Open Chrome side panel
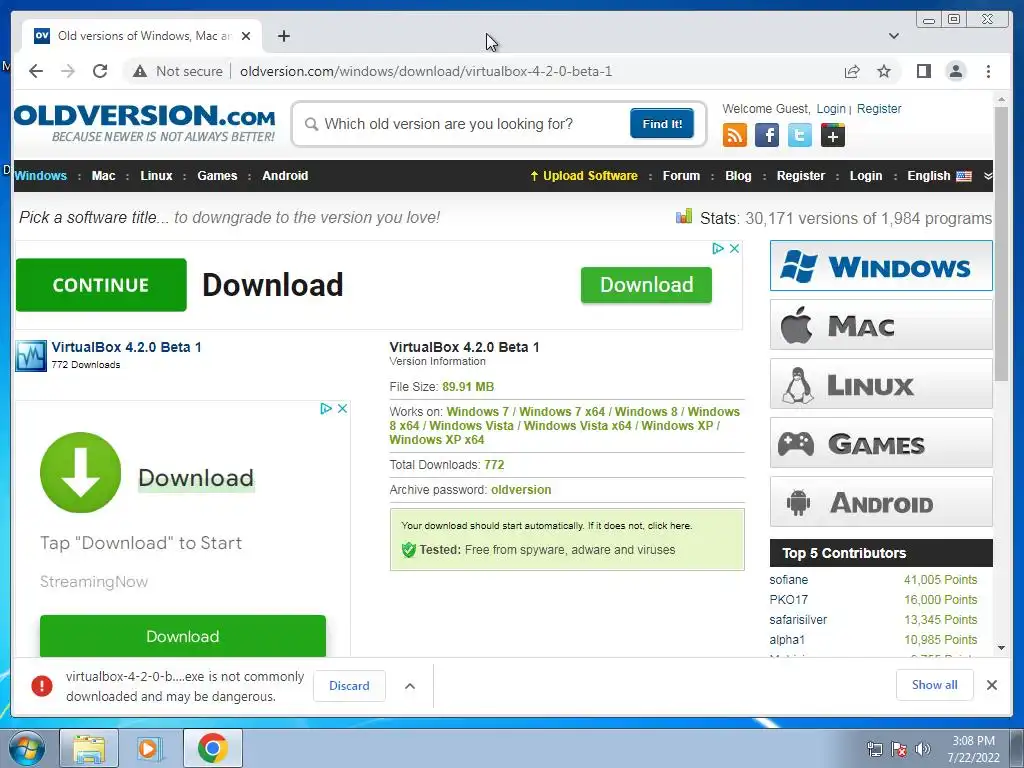The height and width of the screenshot is (768, 1024). (923, 71)
